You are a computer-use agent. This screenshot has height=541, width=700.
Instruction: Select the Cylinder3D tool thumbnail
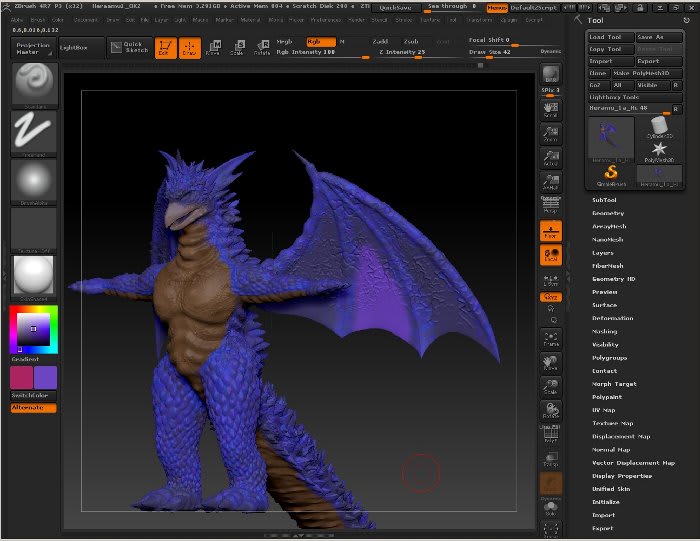click(659, 127)
